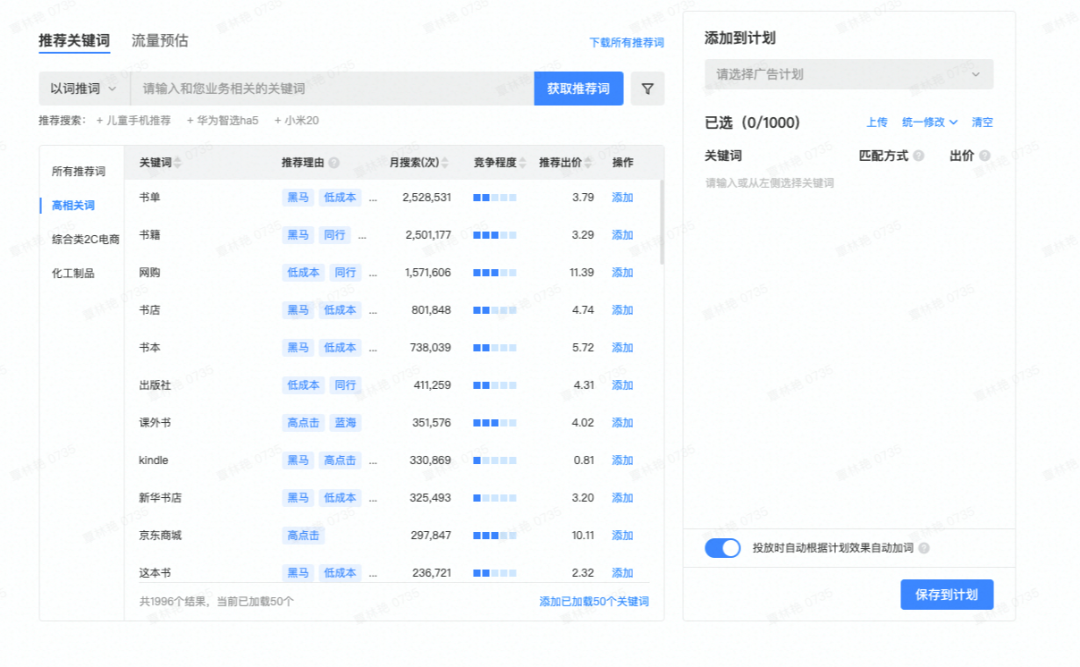The height and width of the screenshot is (667, 1080).
Task: Click the help icon next to 出价
Action: 984,156
